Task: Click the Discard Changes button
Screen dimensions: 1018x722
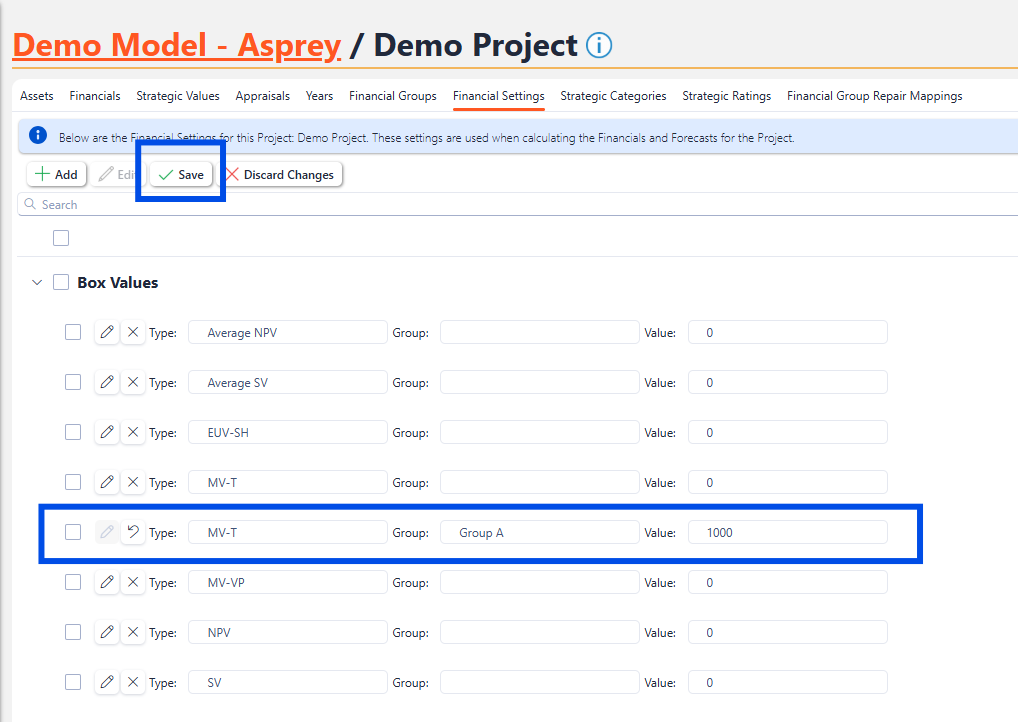Action: (x=280, y=175)
